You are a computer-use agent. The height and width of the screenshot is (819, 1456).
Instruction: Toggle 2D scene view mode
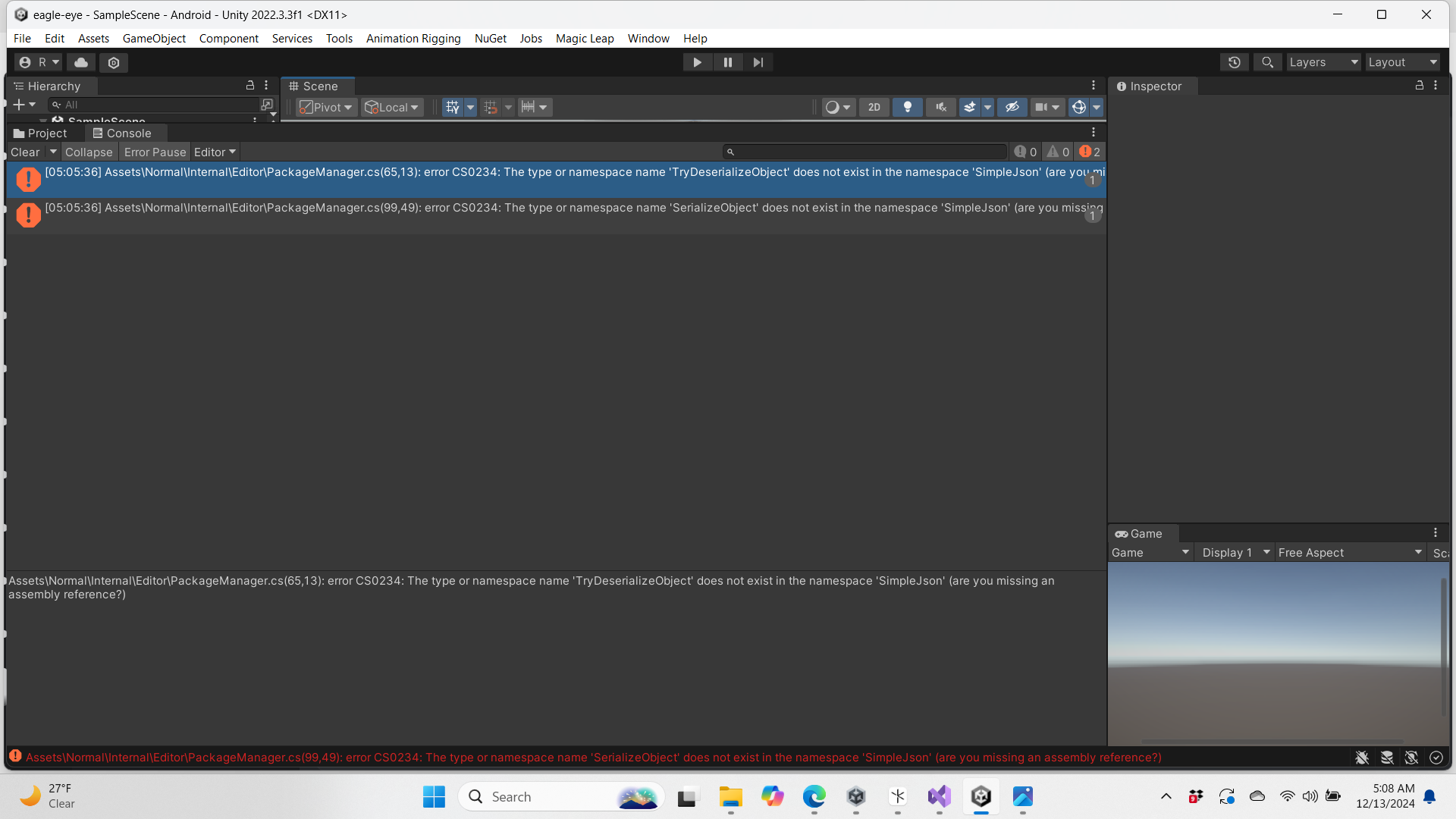(x=874, y=107)
